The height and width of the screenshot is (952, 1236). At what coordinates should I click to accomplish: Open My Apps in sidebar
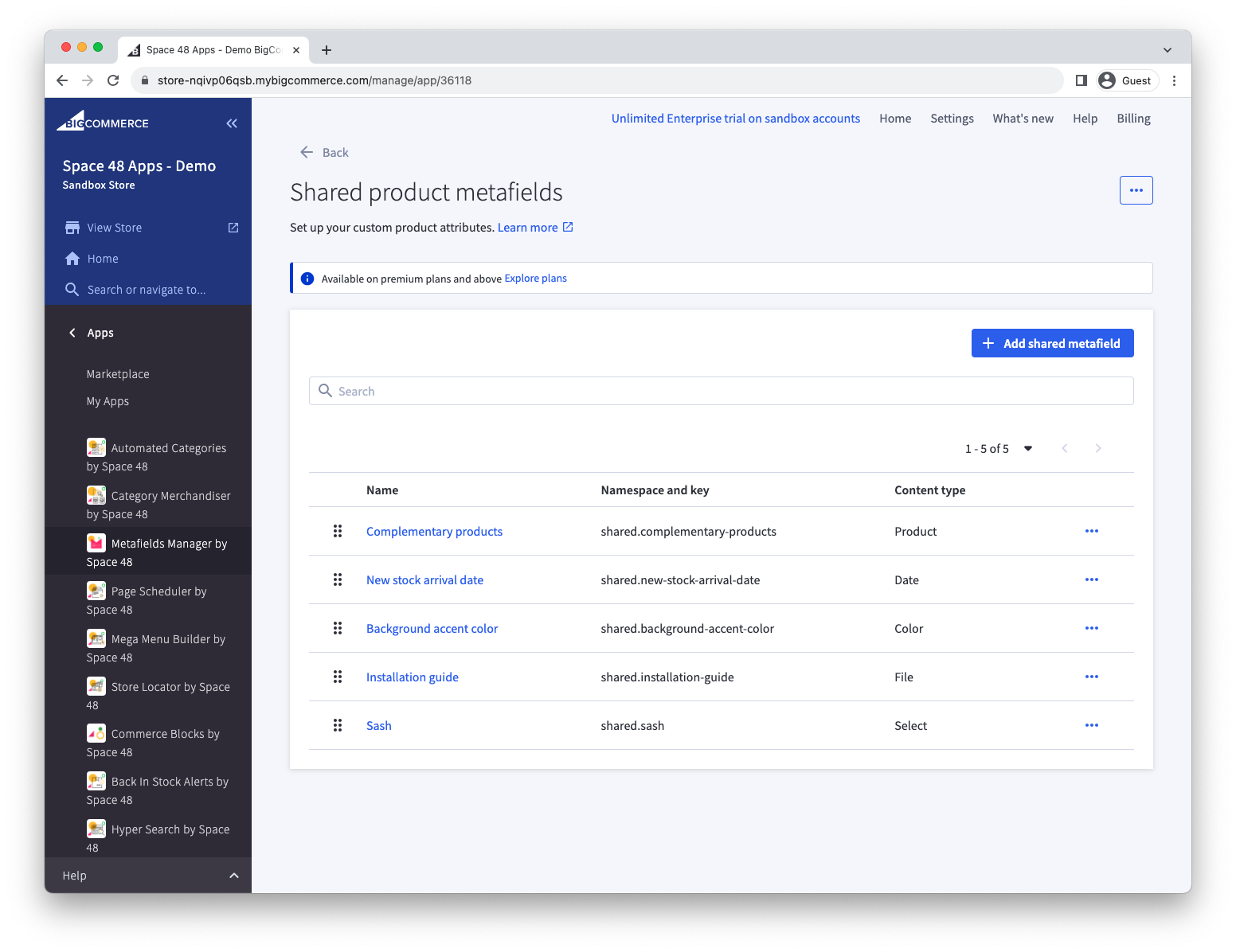pyautogui.click(x=108, y=401)
